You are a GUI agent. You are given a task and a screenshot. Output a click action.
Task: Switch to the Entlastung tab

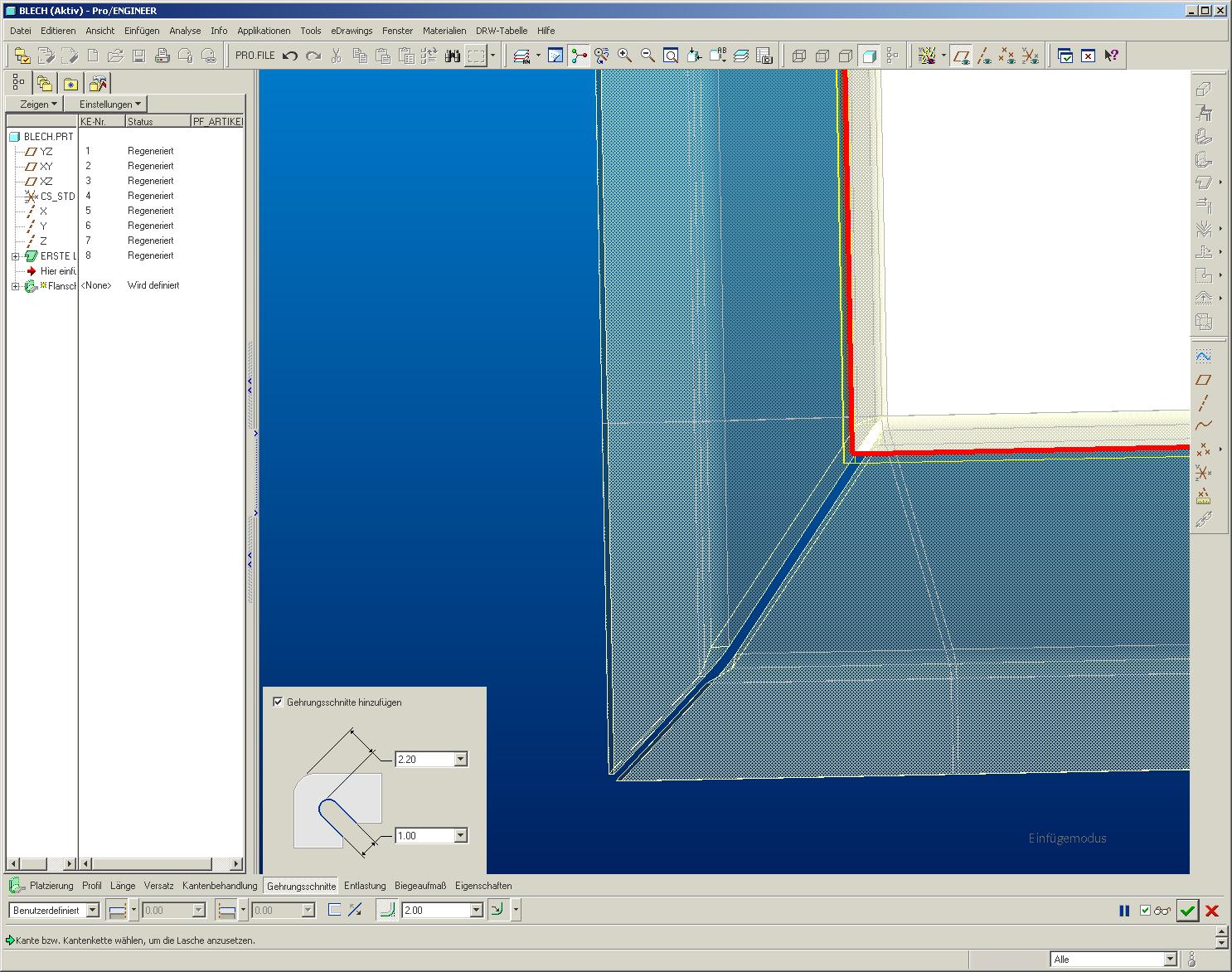pyautogui.click(x=365, y=886)
